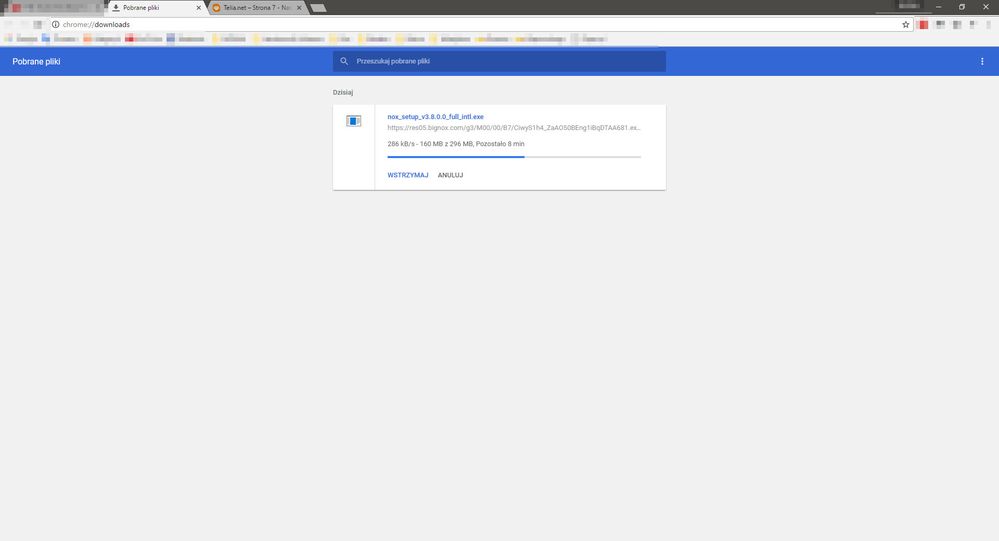Open the downloads three-dot menu

pos(982,61)
